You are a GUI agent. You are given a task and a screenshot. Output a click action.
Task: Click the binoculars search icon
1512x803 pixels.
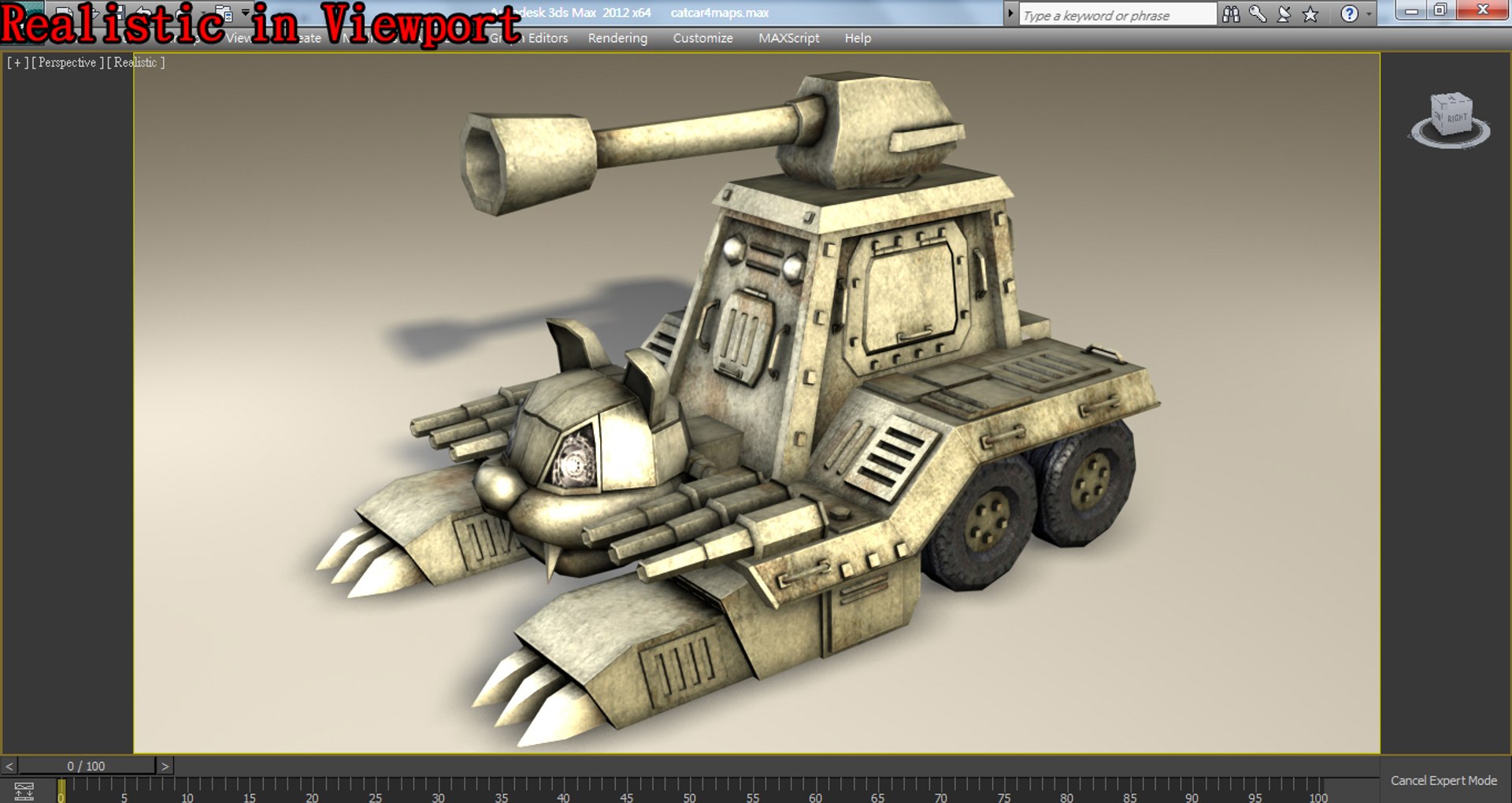[1231, 14]
